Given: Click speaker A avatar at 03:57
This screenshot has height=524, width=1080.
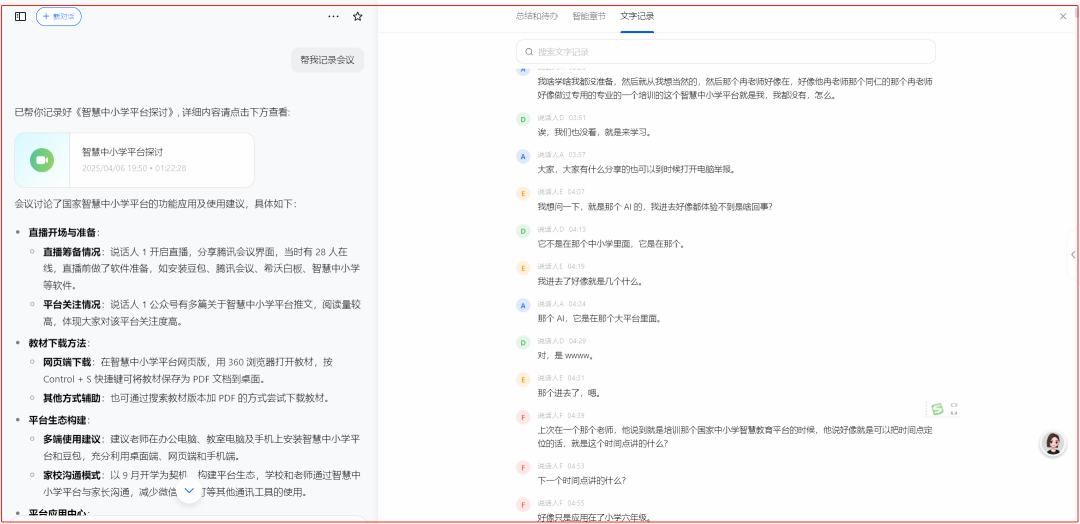Looking at the screenshot, I should point(523,156).
